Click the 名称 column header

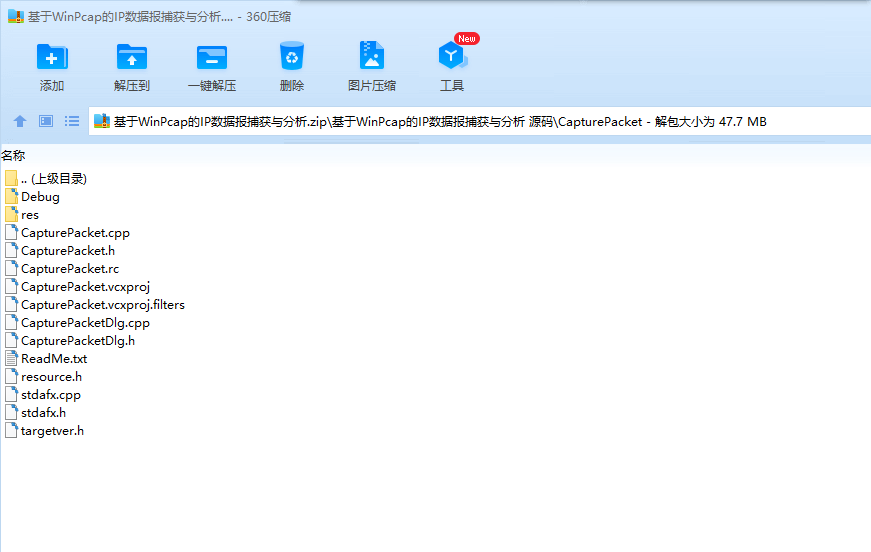coord(13,155)
